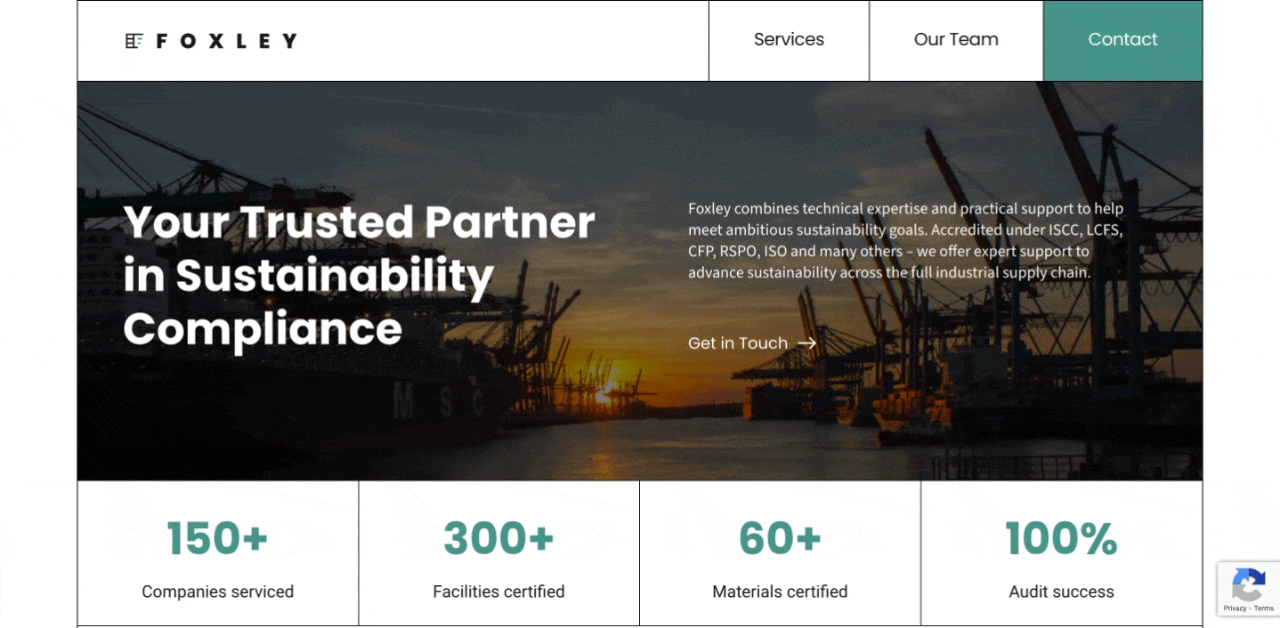The width and height of the screenshot is (1280, 628).
Task: Select the 300+ statistic number
Action: point(498,539)
